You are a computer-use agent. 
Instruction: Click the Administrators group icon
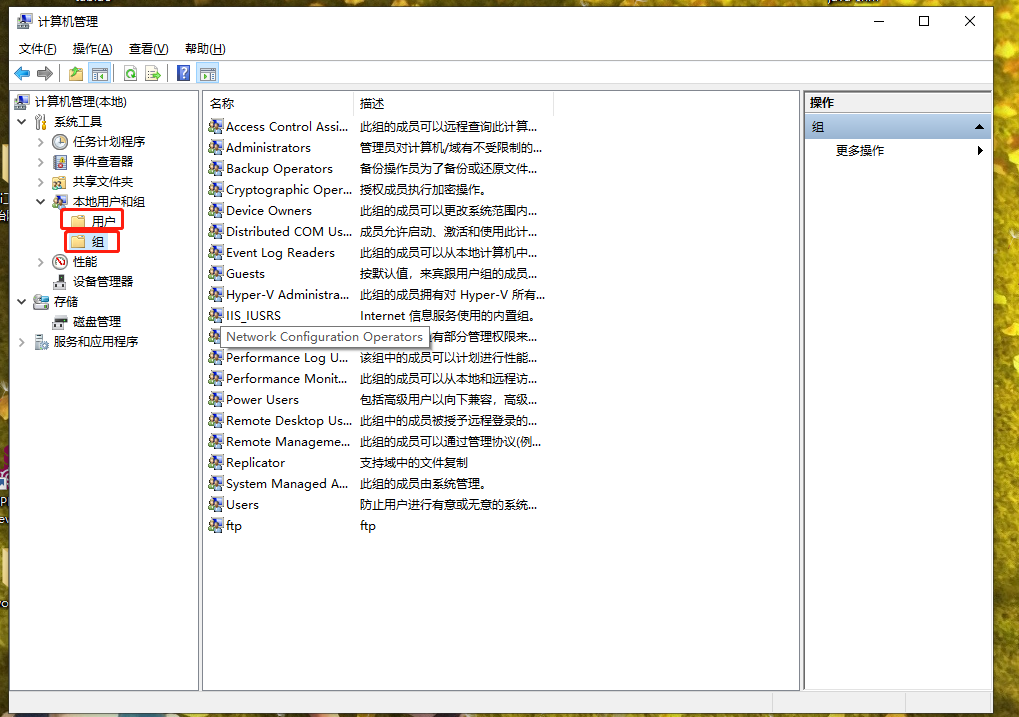pos(216,148)
